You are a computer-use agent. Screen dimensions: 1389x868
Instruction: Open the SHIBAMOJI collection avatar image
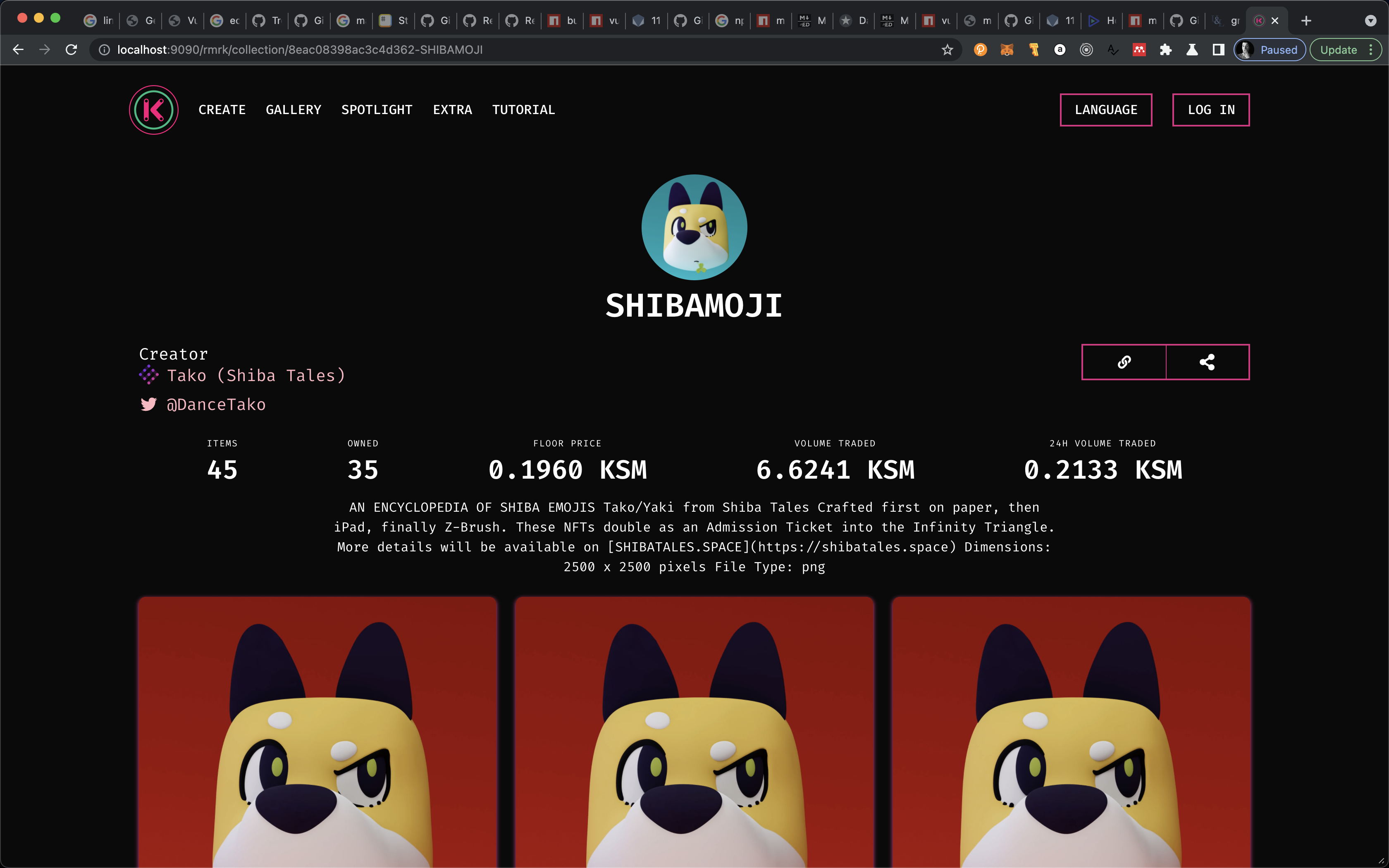694,227
